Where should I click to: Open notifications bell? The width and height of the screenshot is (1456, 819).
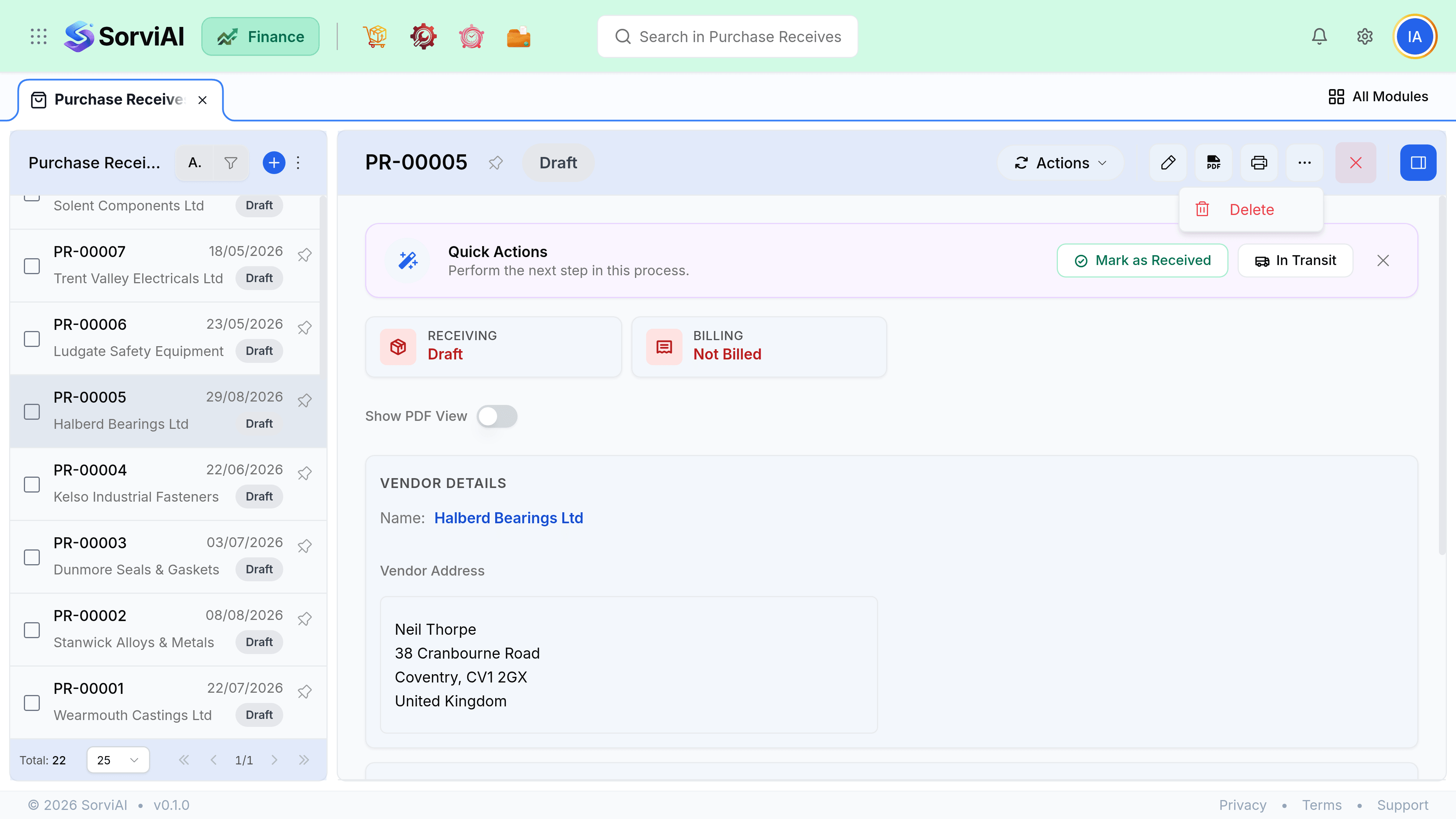(1319, 37)
